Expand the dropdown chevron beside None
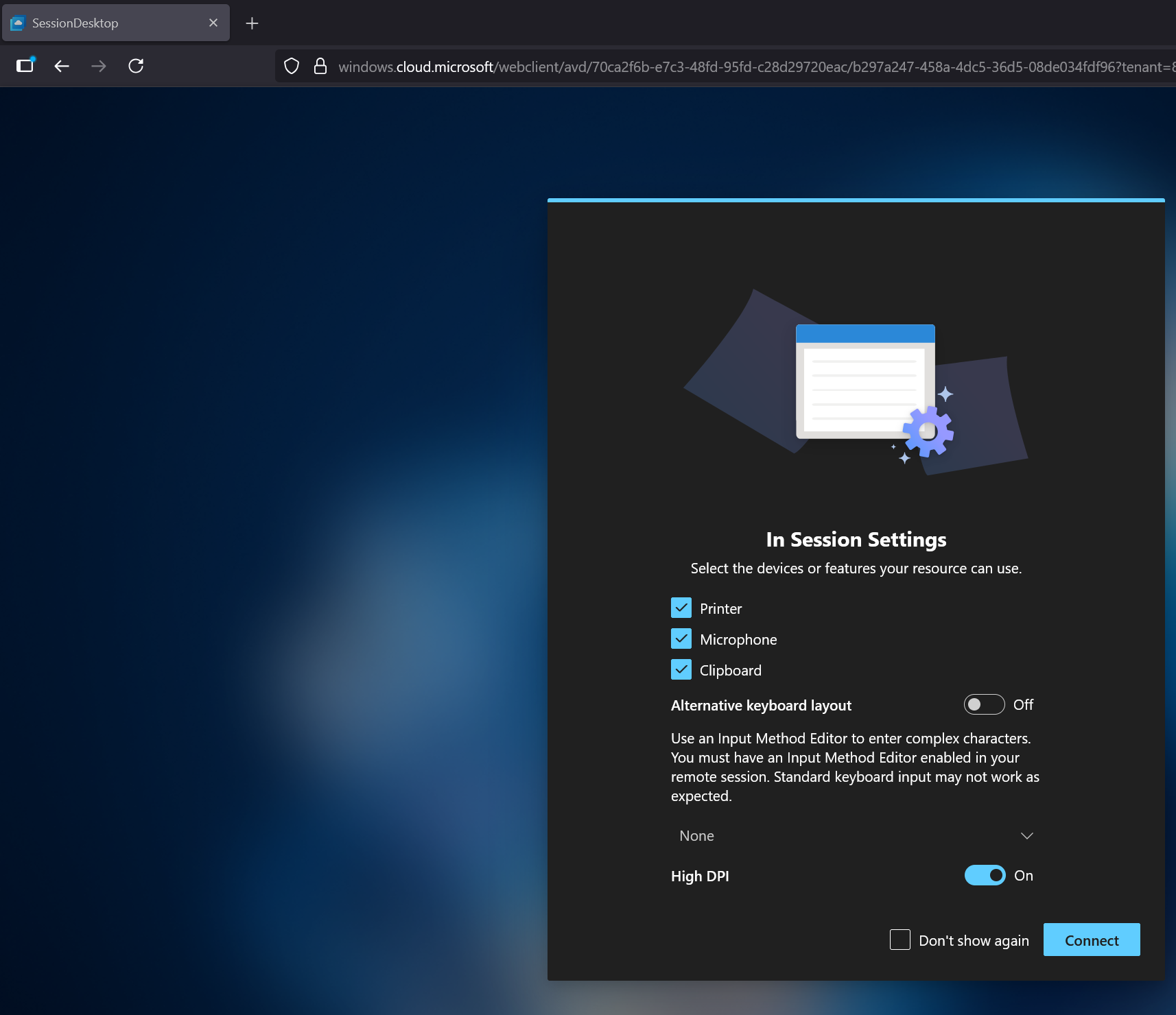Image resolution: width=1176 pixels, height=1015 pixels. (x=1026, y=835)
